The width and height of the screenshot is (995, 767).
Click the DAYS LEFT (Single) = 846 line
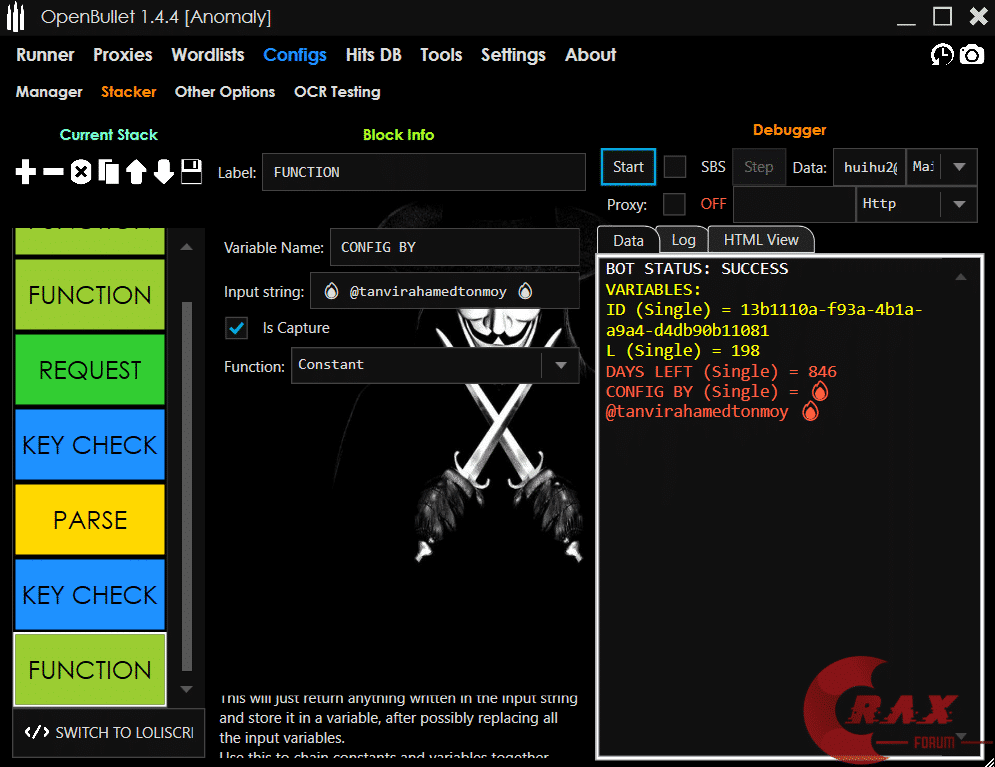coord(721,371)
